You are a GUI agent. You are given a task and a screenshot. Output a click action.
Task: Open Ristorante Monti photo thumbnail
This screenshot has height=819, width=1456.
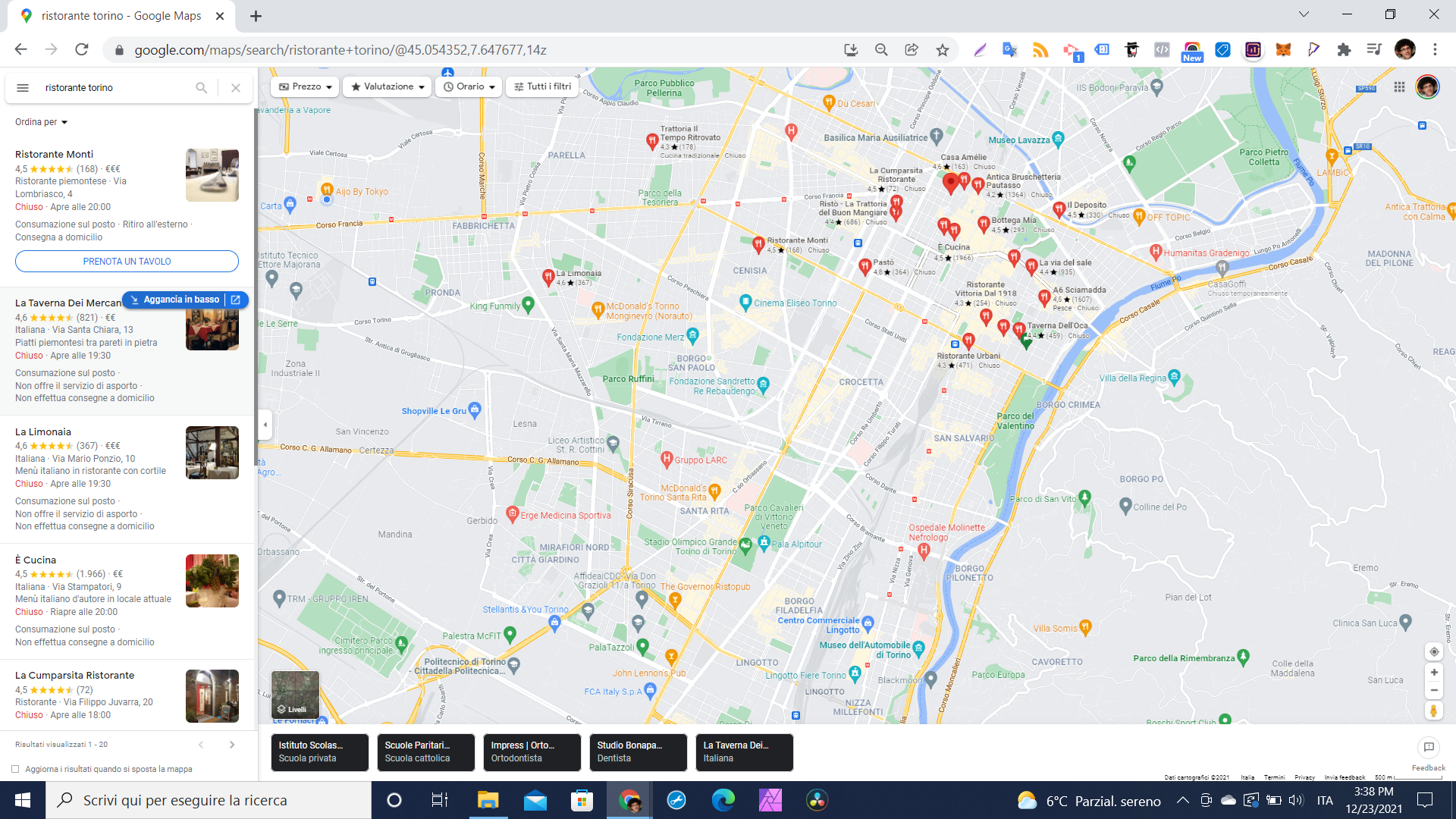coord(212,175)
